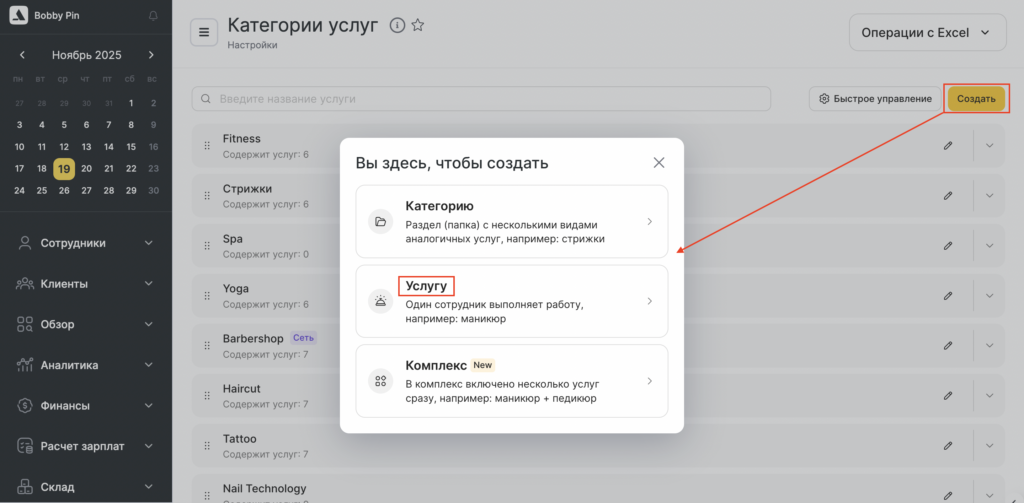1024x503 pixels.
Task: Click the edit pencil for Fitness category
Action: point(948,146)
